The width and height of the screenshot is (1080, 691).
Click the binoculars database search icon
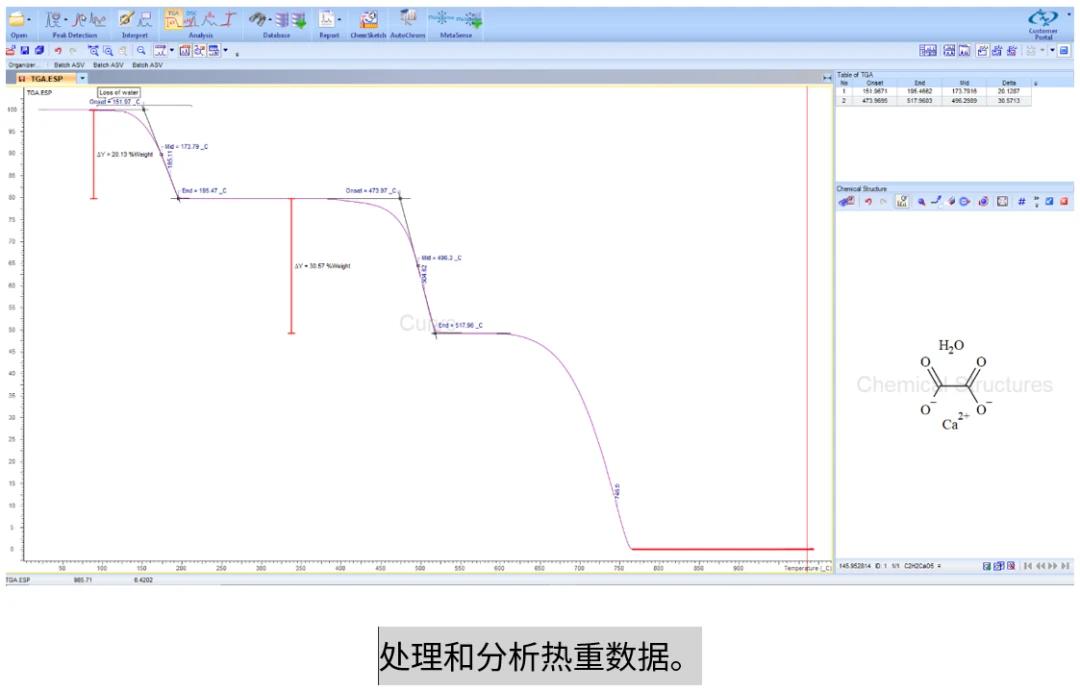coord(258,19)
